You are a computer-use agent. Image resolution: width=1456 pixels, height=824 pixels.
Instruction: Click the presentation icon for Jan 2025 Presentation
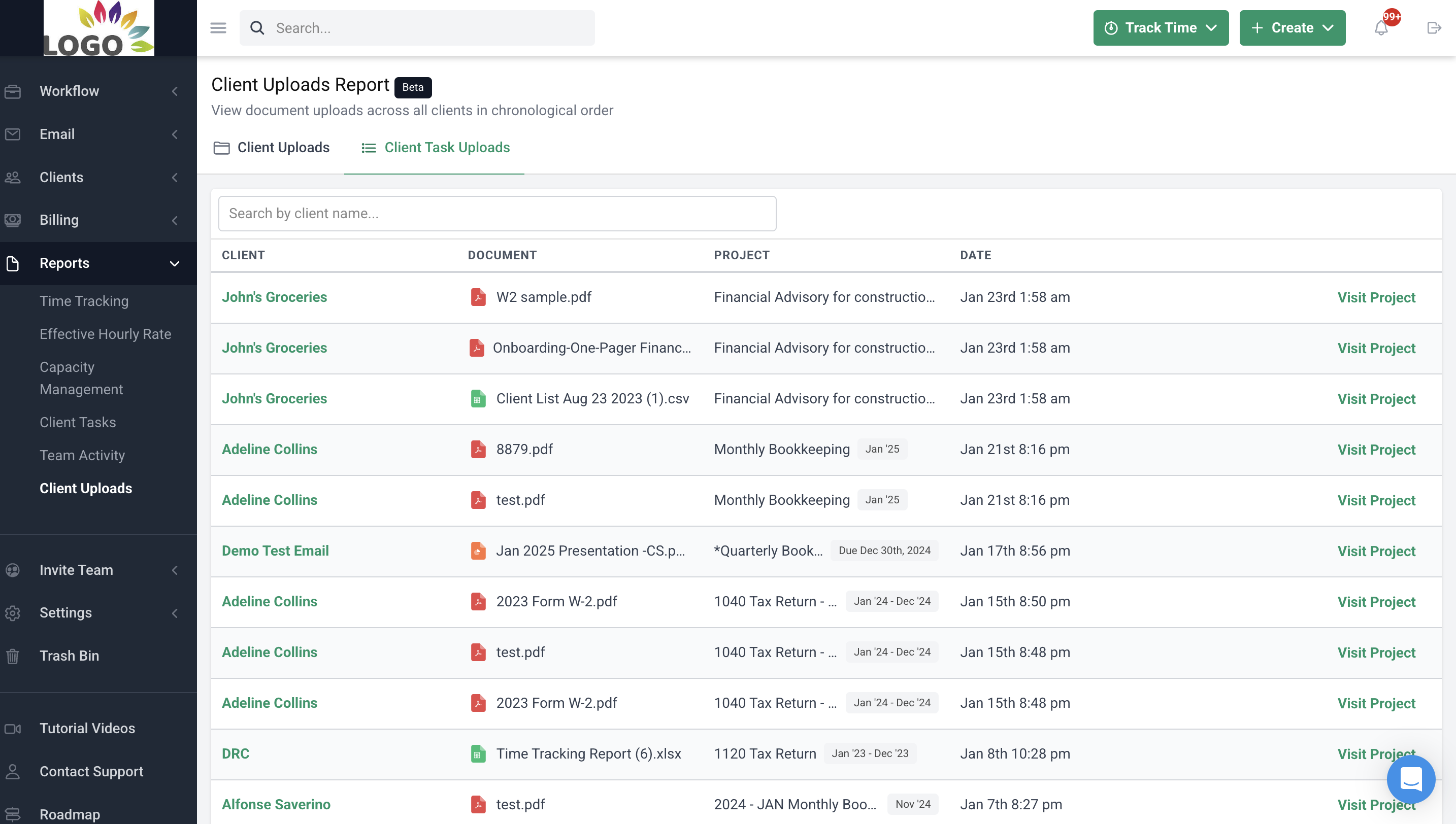coord(478,551)
